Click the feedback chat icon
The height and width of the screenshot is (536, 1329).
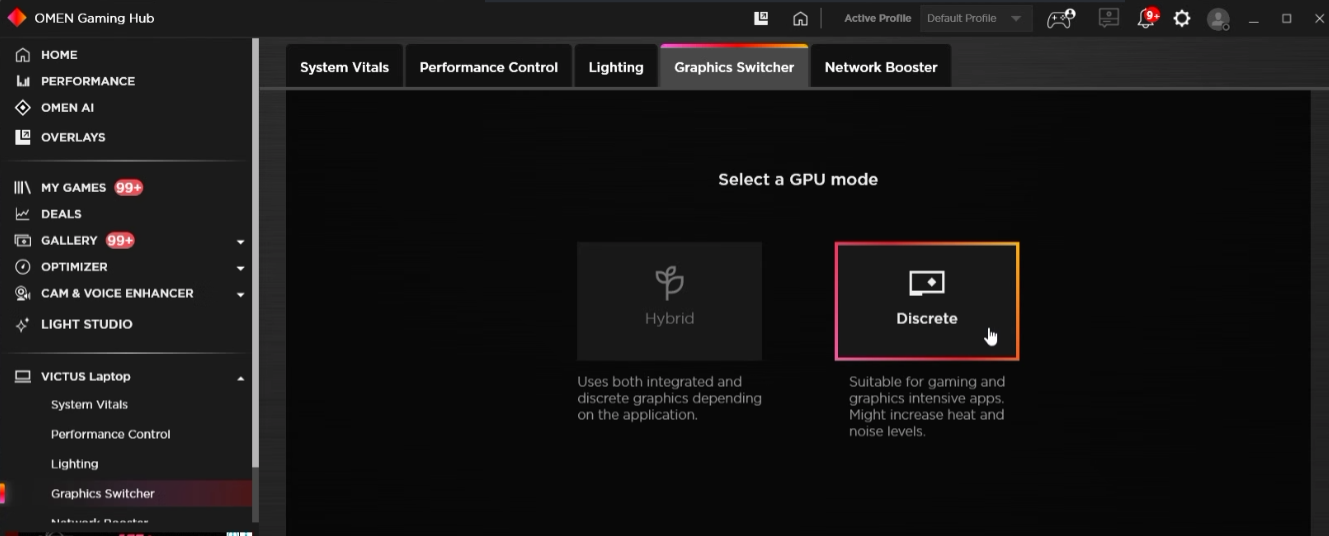click(1108, 18)
